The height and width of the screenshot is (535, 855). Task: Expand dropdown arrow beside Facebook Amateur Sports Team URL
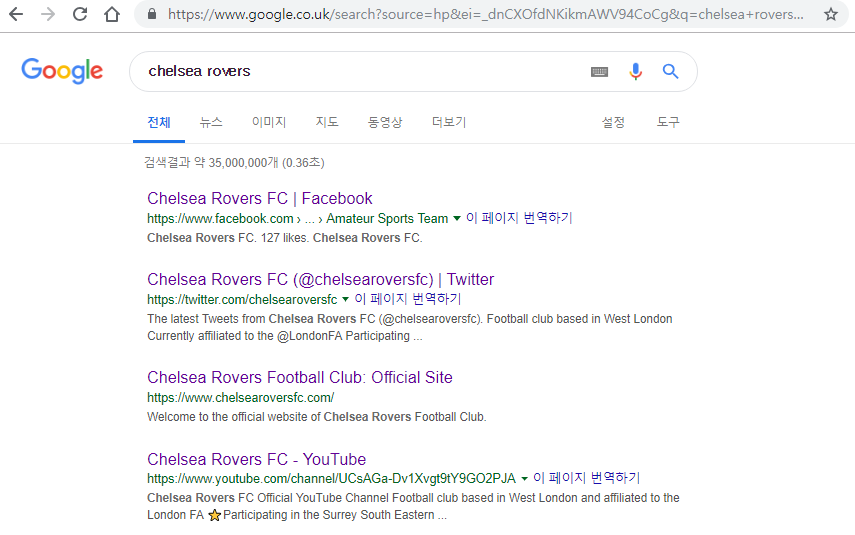tap(457, 219)
